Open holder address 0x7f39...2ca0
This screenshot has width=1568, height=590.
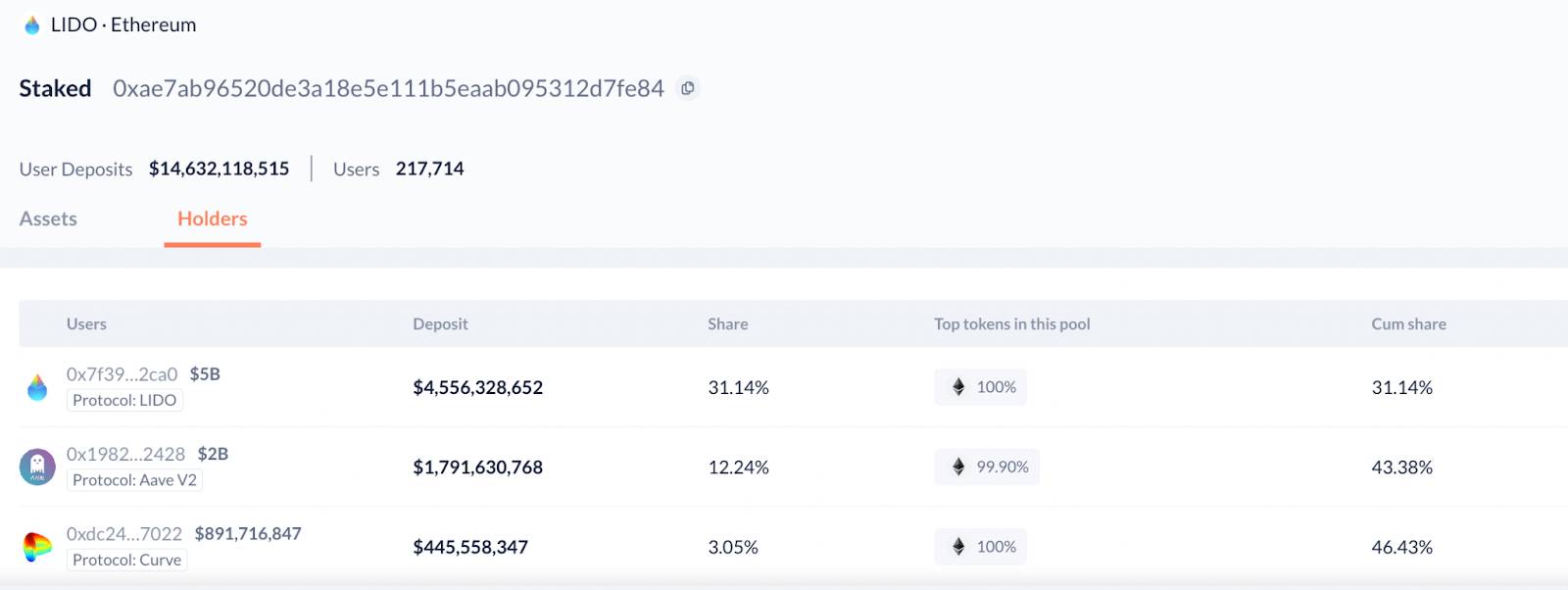(x=122, y=374)
